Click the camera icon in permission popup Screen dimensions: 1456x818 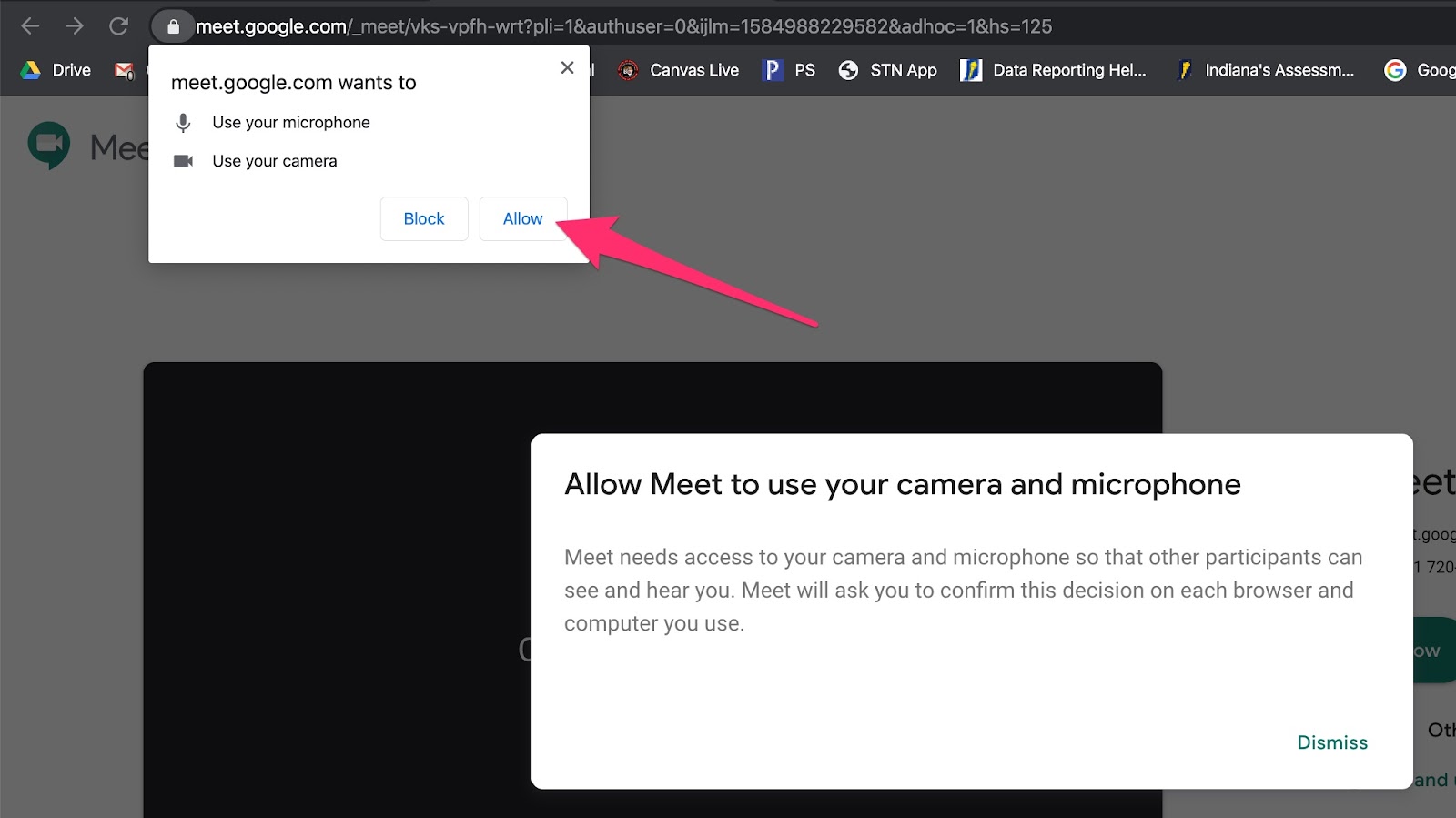tap(183, 161)
